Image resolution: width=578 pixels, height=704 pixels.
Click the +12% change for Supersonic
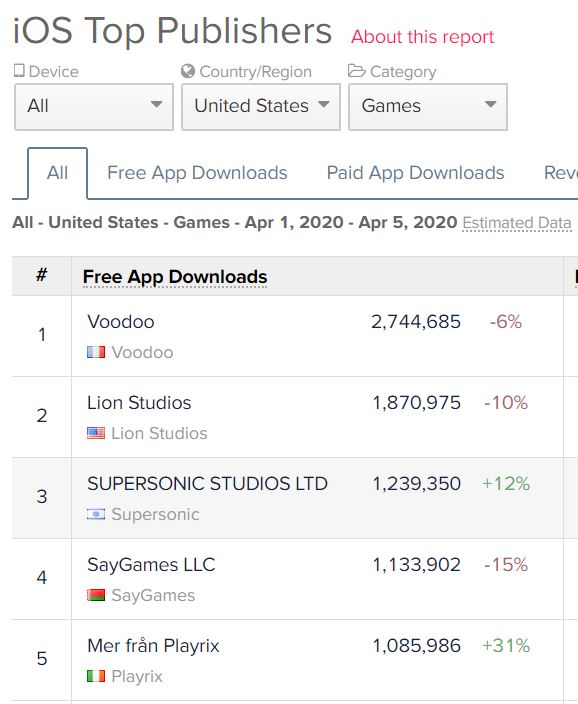tap(506, 484)
